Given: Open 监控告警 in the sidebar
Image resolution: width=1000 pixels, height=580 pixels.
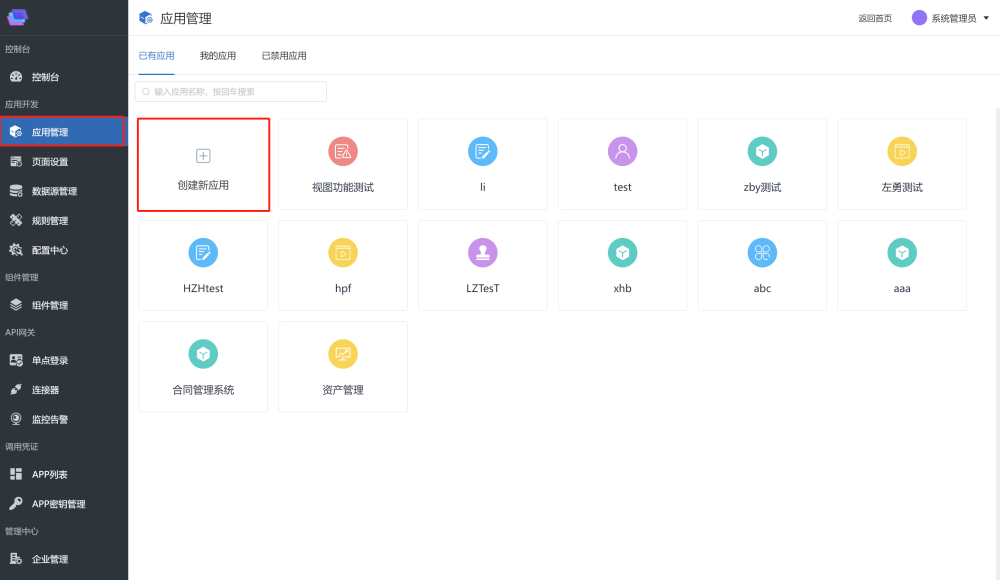Looking at the screenshot, I should [50, 419].
